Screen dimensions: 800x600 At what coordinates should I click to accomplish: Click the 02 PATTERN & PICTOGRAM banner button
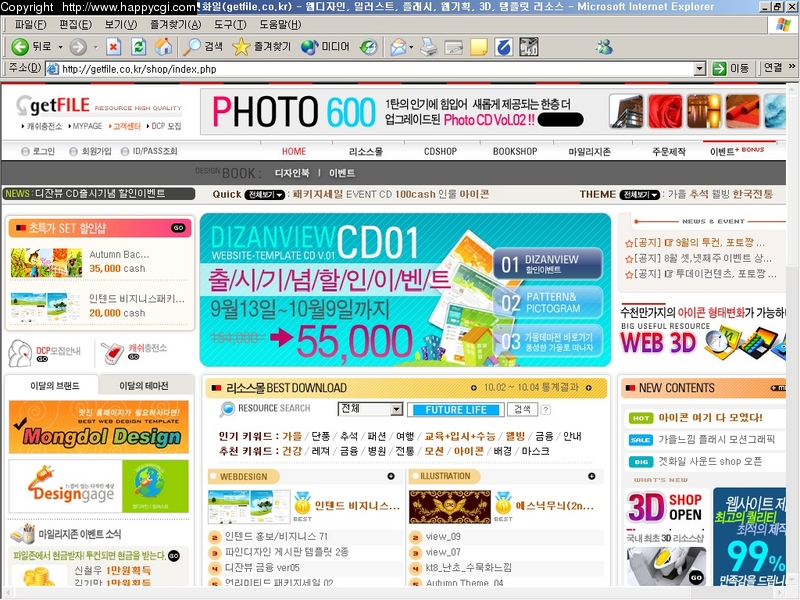(x=547, y=302)
